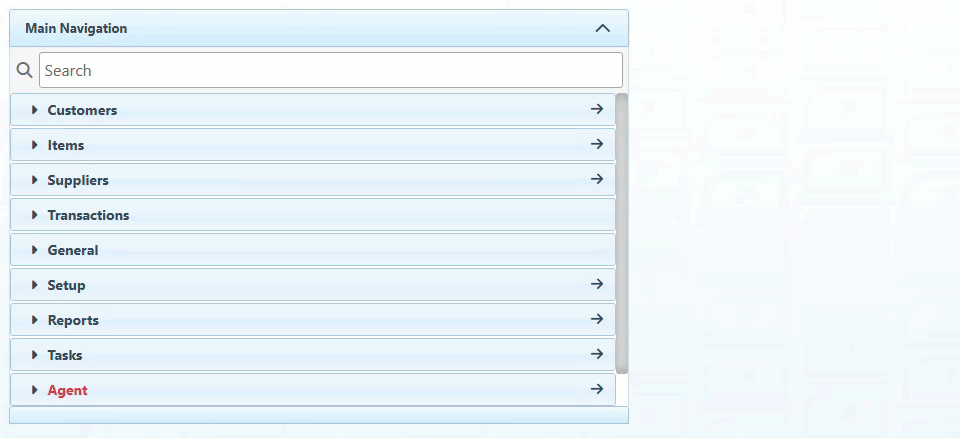Click the arrow icon on the Setup row

[x=597, y=284]
